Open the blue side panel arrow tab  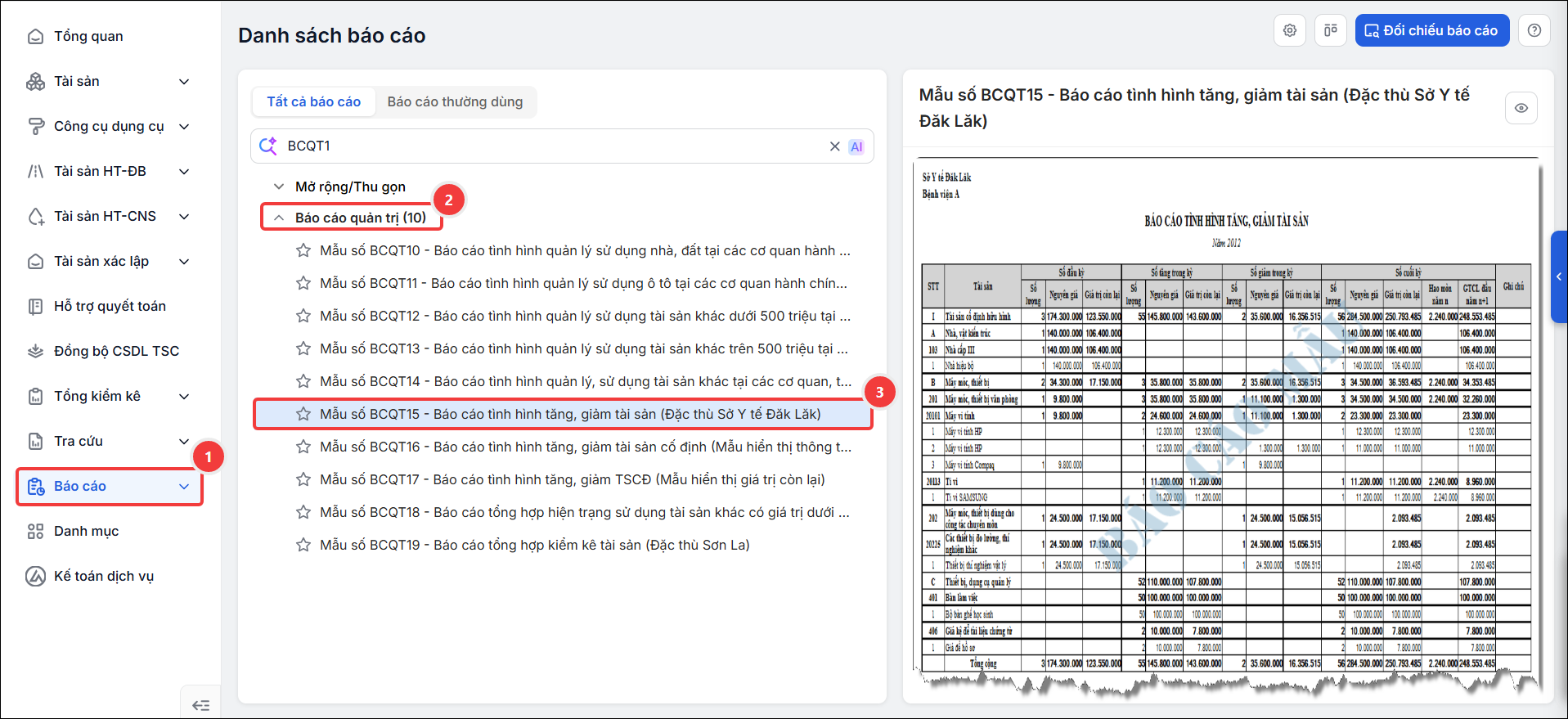tap(1559, 276)
